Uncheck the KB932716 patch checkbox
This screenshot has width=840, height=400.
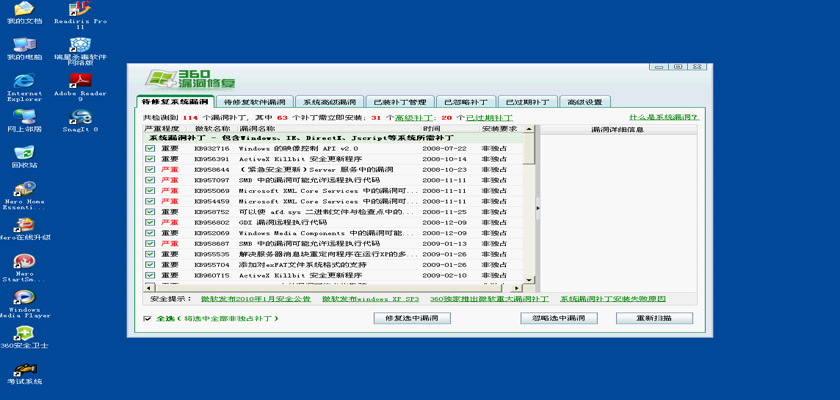(x=150, y=148)
